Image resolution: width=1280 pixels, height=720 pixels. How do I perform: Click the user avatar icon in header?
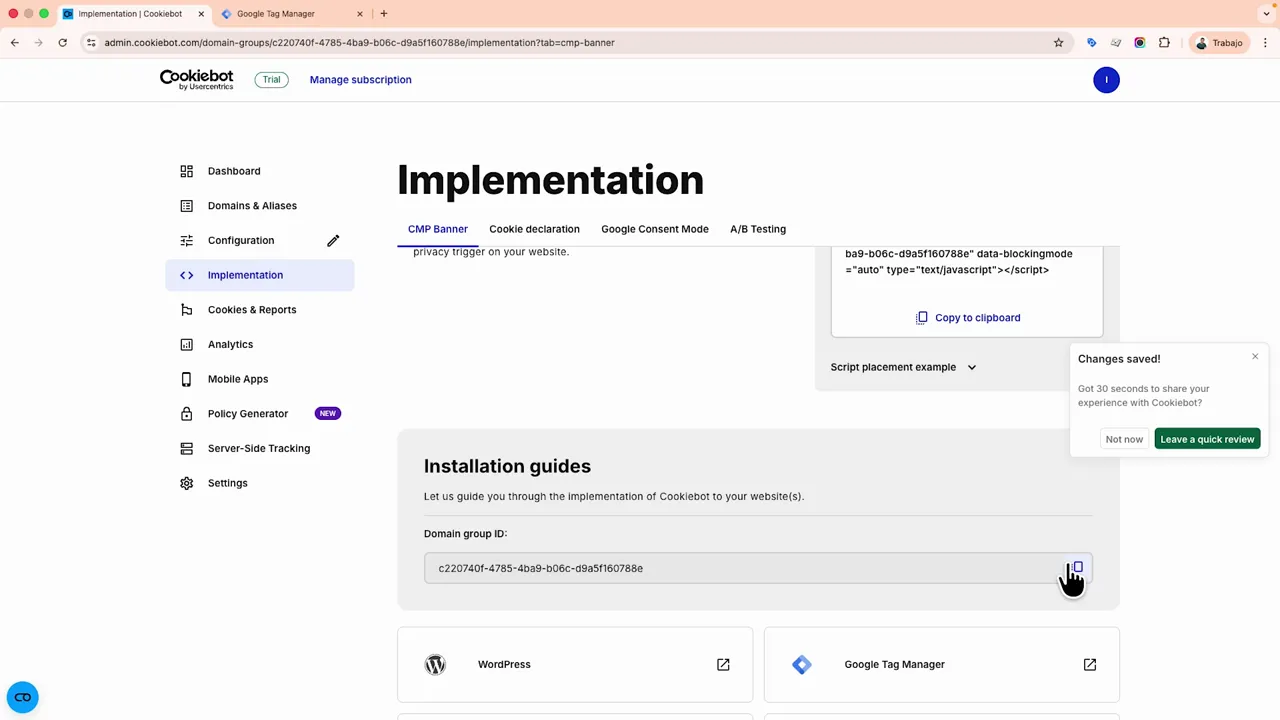point(1106,80)
